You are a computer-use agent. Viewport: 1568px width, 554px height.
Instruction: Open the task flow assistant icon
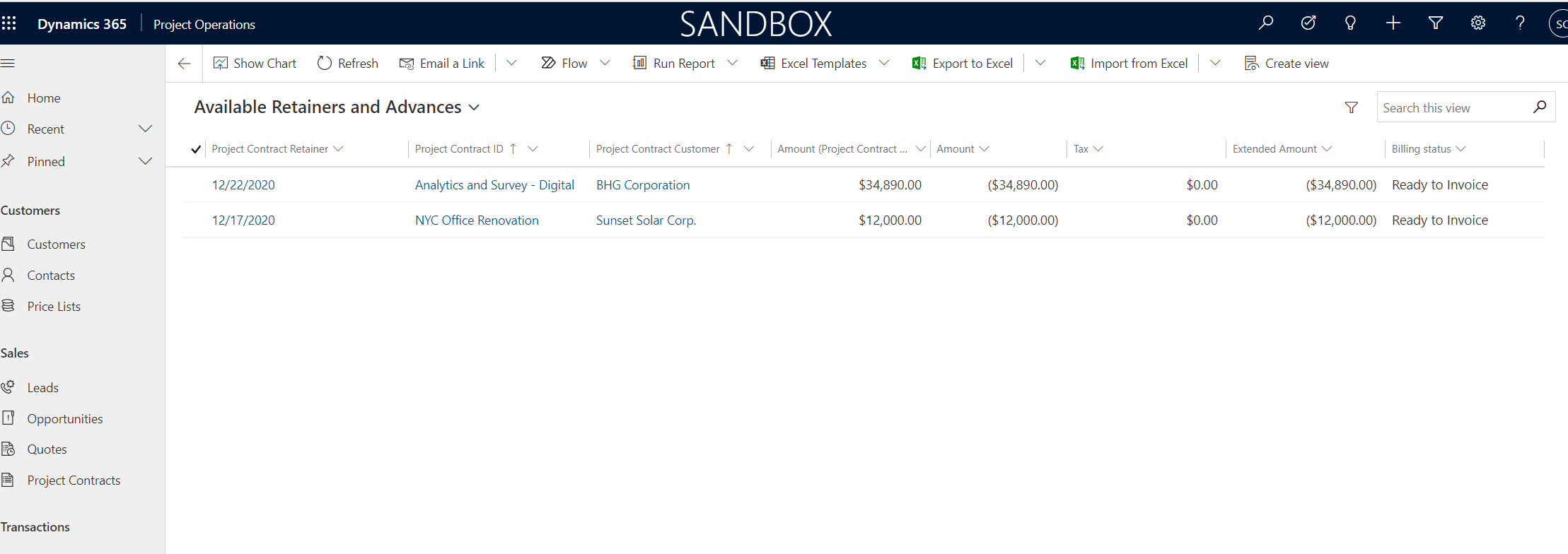[x=1308, y=23]
